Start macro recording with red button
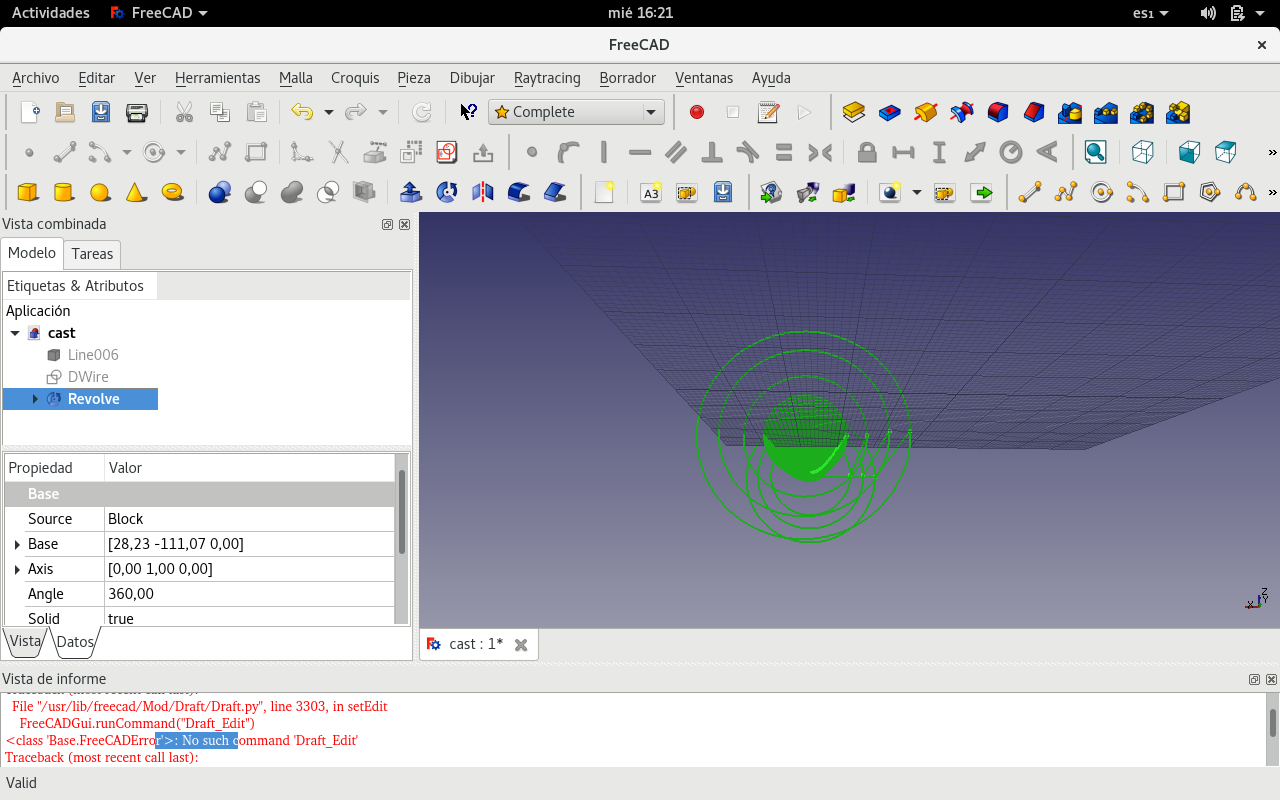Viewport: 1280px width, 800px height. coord(697,113)
